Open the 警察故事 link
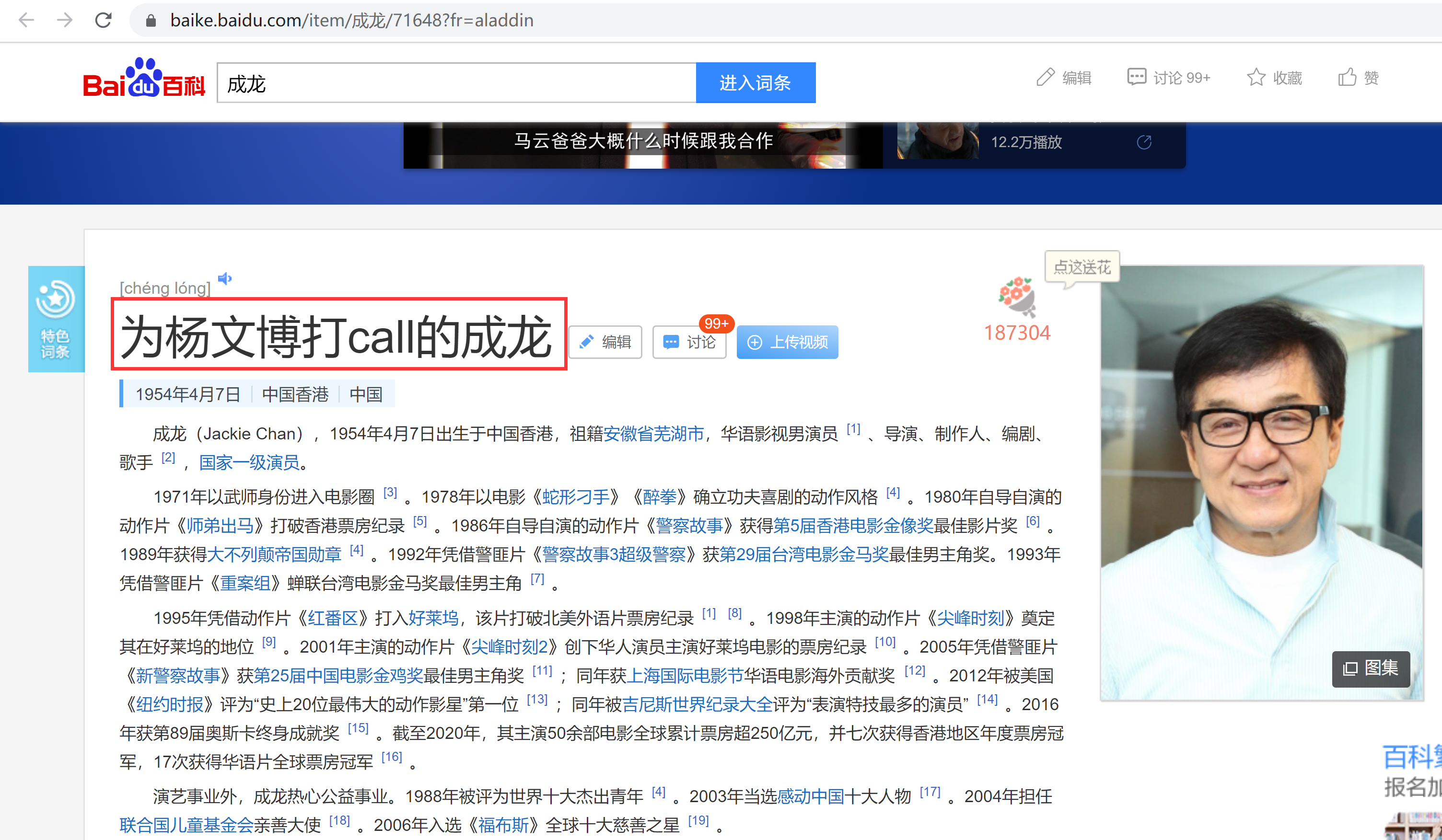Image resolution: width=1442 pixels, height=840 pixels. pos(689,526)
